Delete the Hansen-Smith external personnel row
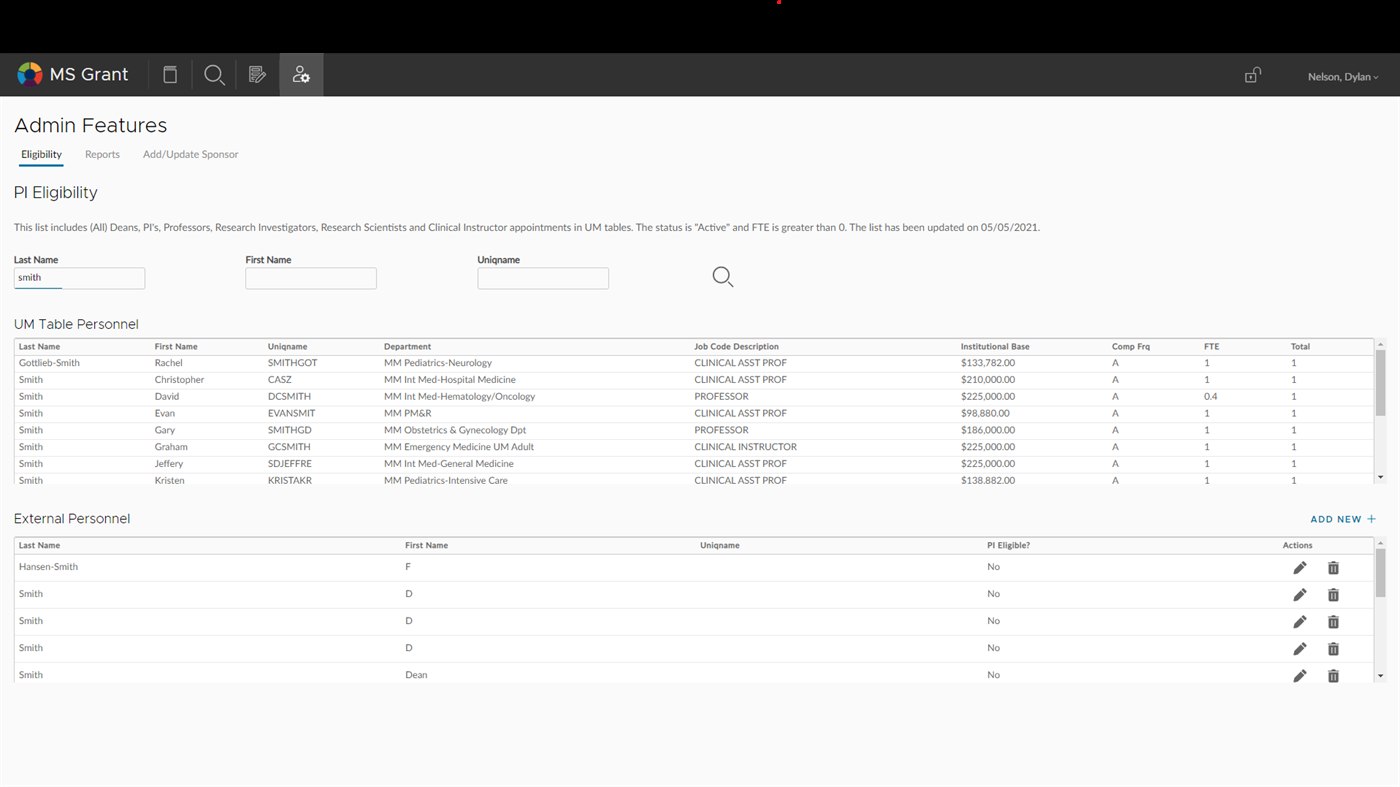Screen dimensions: 1400x787 pos(1333,568)
